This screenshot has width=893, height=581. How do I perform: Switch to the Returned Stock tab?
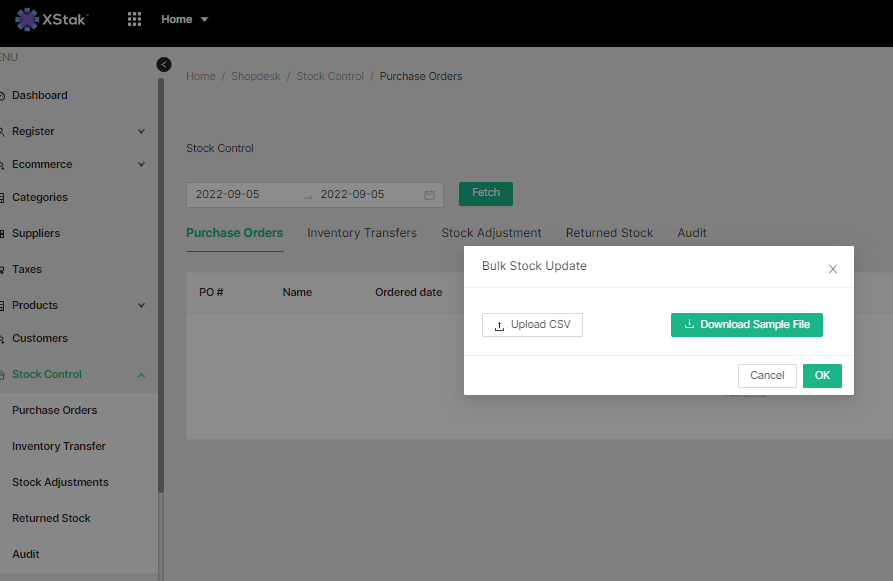(x=609, y=233)
